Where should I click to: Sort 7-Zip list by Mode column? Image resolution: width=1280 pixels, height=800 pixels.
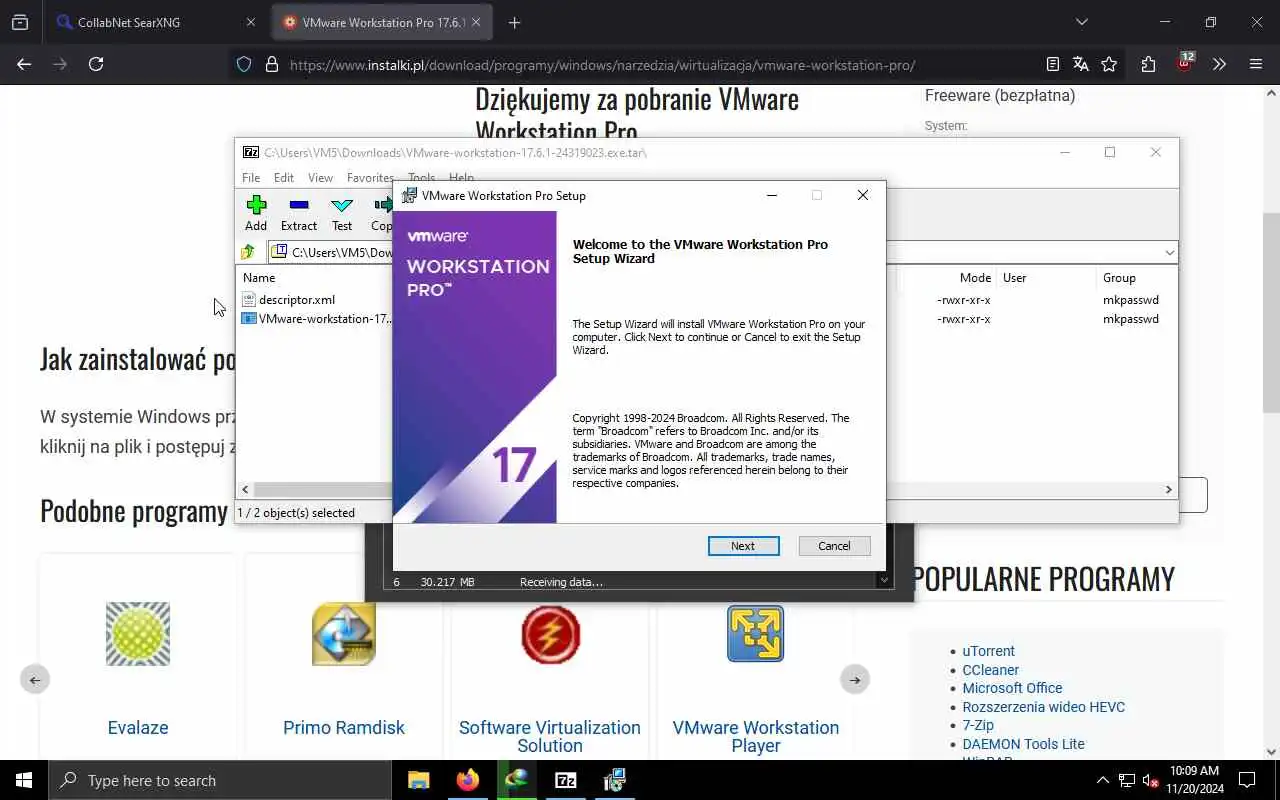click(975, 278)
